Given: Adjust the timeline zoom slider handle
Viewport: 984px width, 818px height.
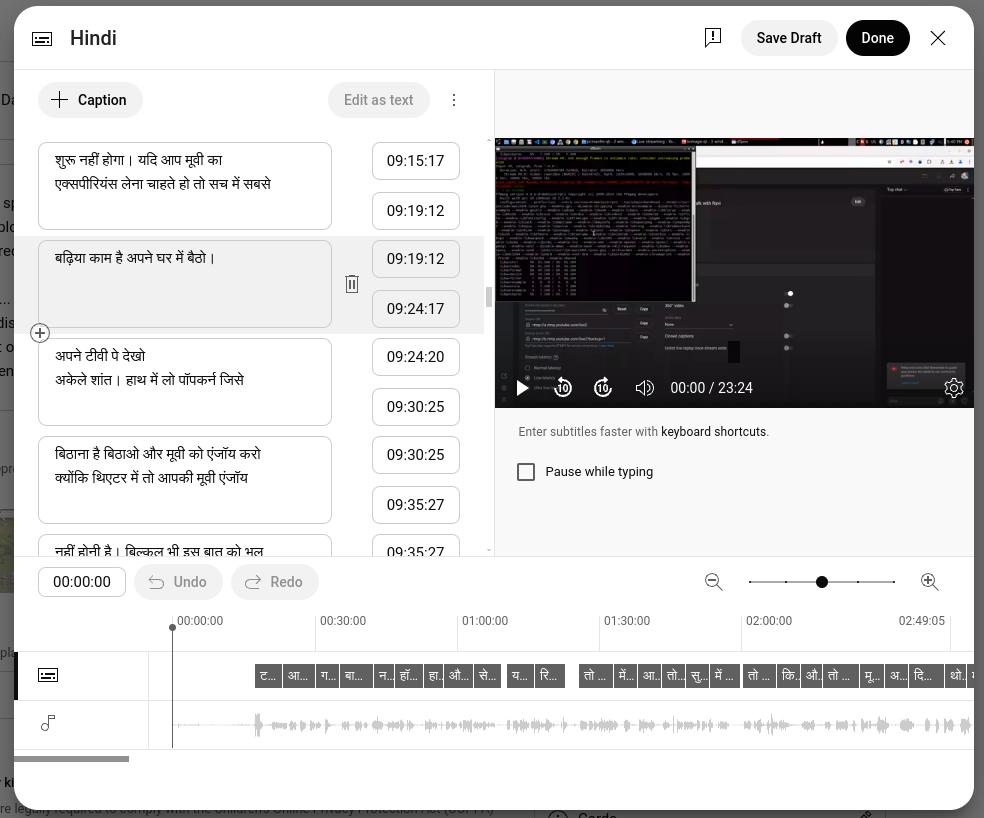Looking at the screenshot, I should click(x=822, y=582).
